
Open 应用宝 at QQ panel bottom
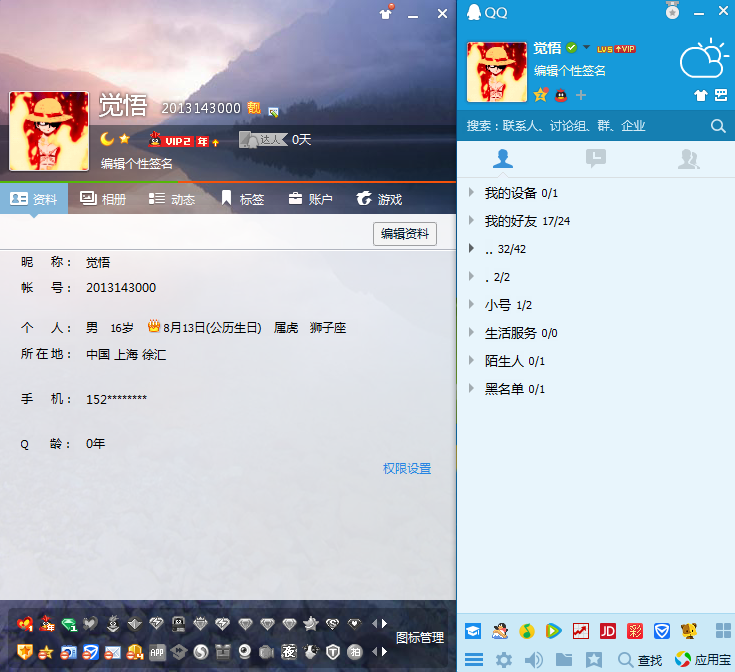(703, 660)
